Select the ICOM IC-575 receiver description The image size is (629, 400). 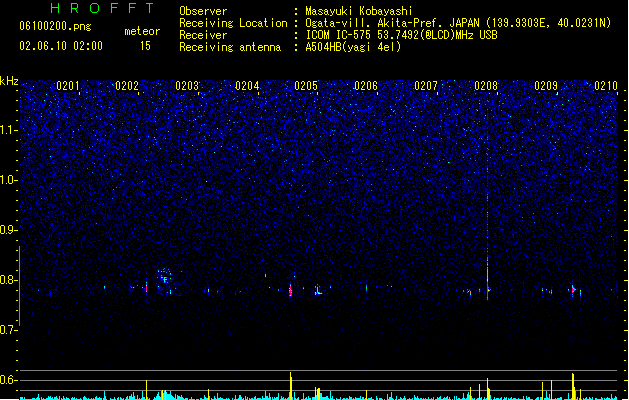(402, 35)
